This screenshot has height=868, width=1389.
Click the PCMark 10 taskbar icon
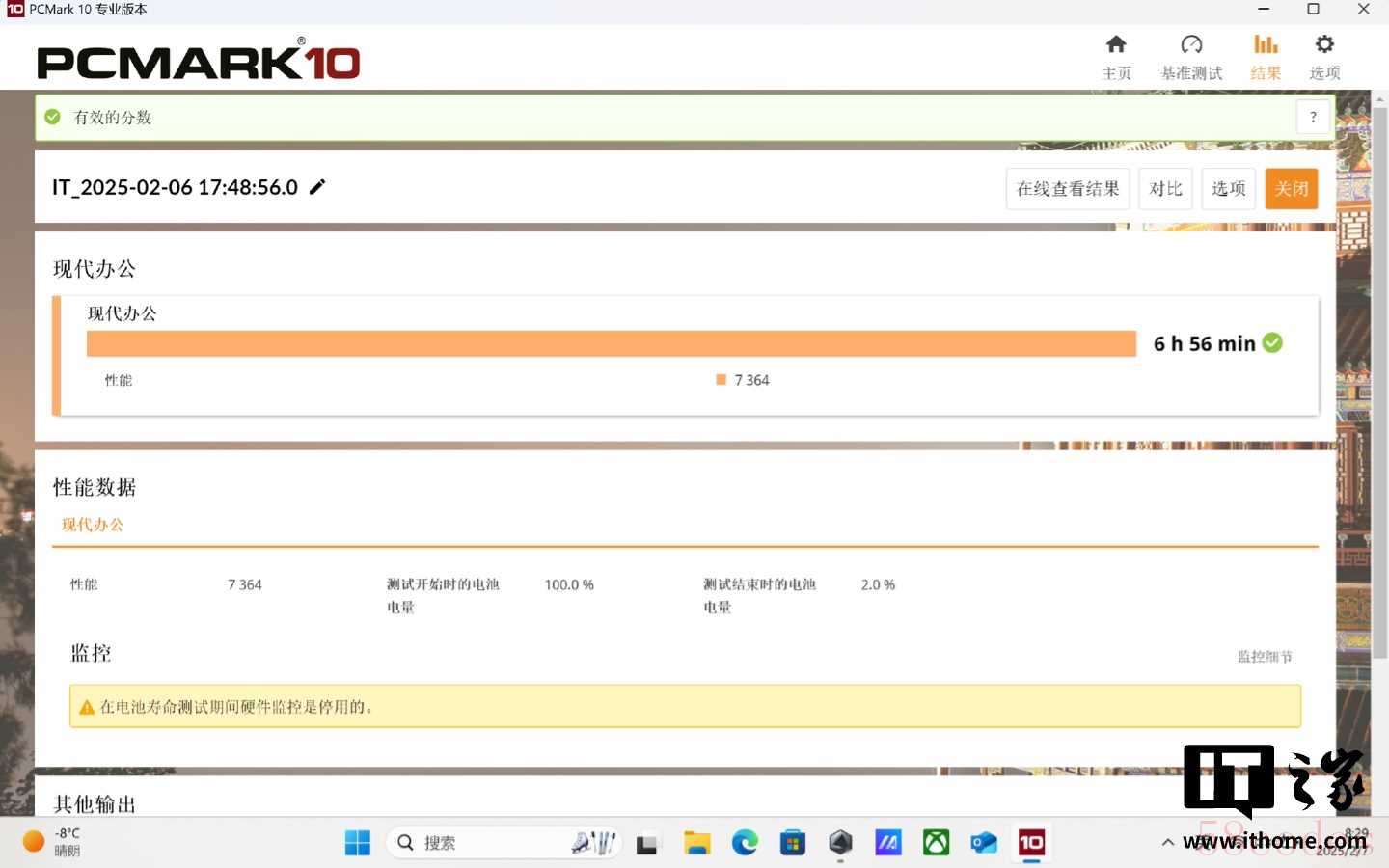pyautogui.click(x=1031, y=843)
